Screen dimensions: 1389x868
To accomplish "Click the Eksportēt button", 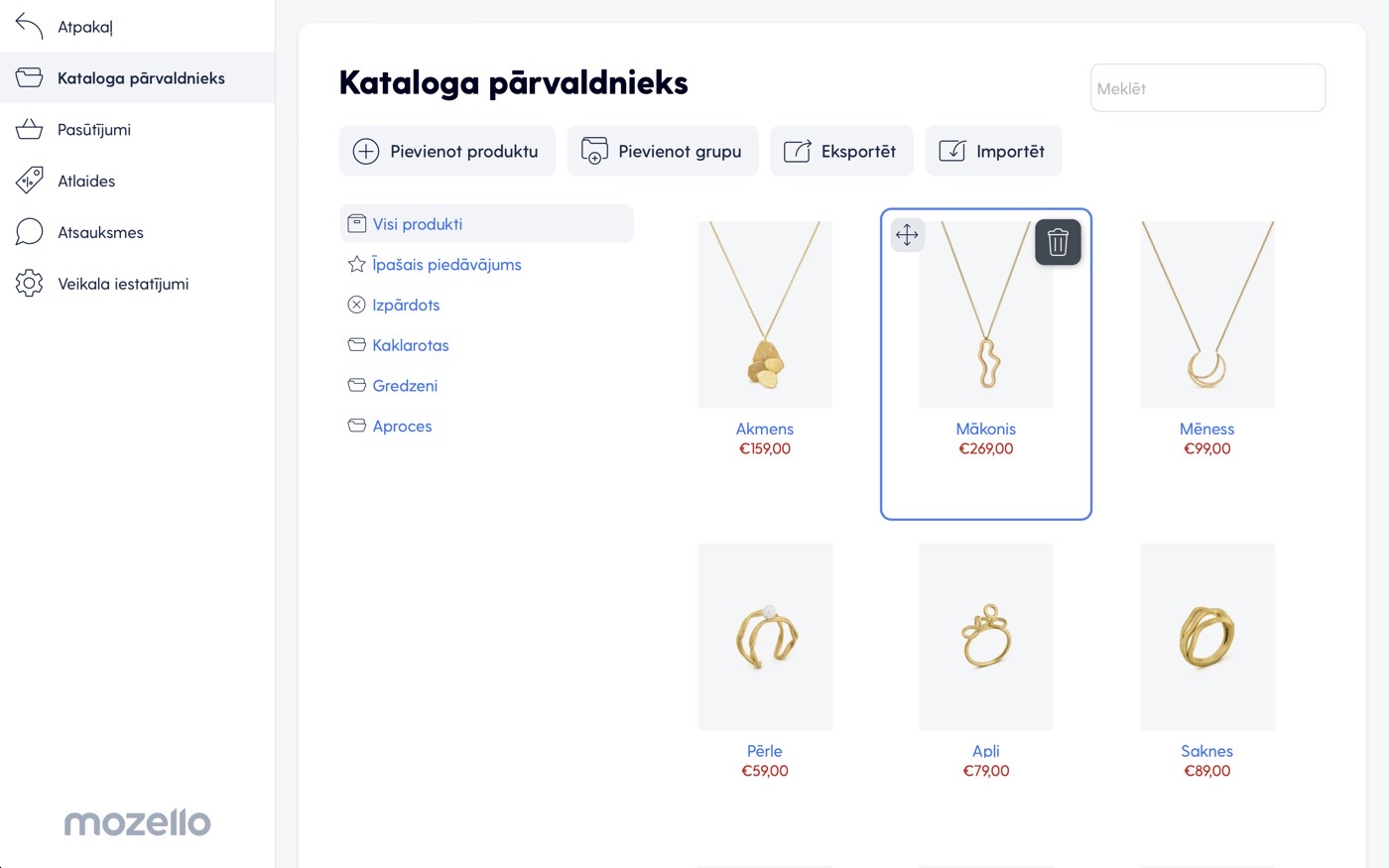I will pyautogui.click(x=841, y=151).
